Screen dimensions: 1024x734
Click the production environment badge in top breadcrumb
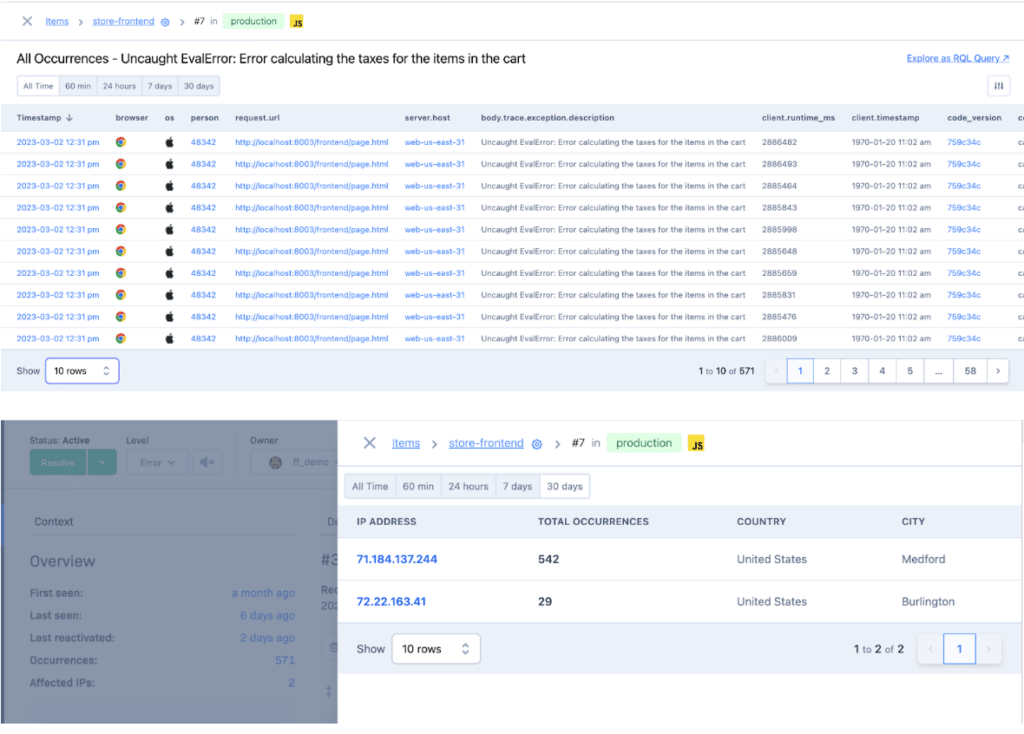[253, 21]
